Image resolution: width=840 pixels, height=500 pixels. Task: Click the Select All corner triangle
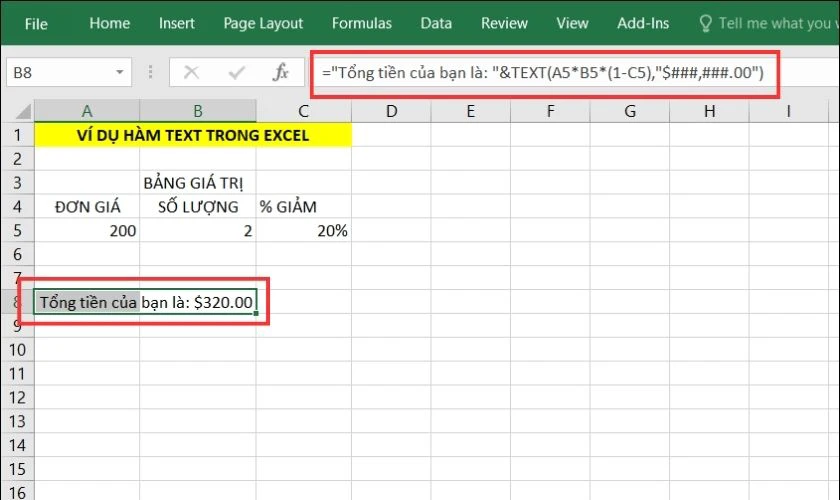(22, 111)
